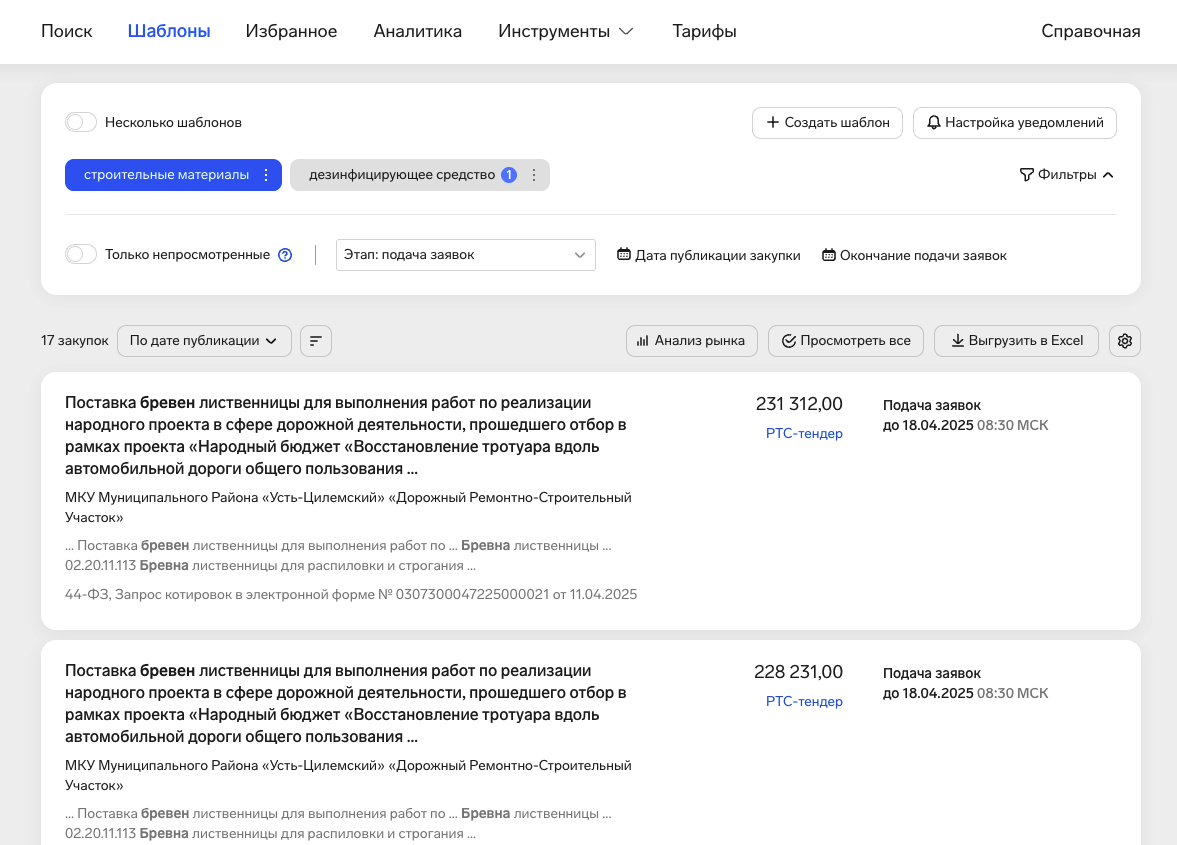The image size is (1177, 845).
Task: Click the sort order icon beside По дате публикации
Action: (315, 340)
